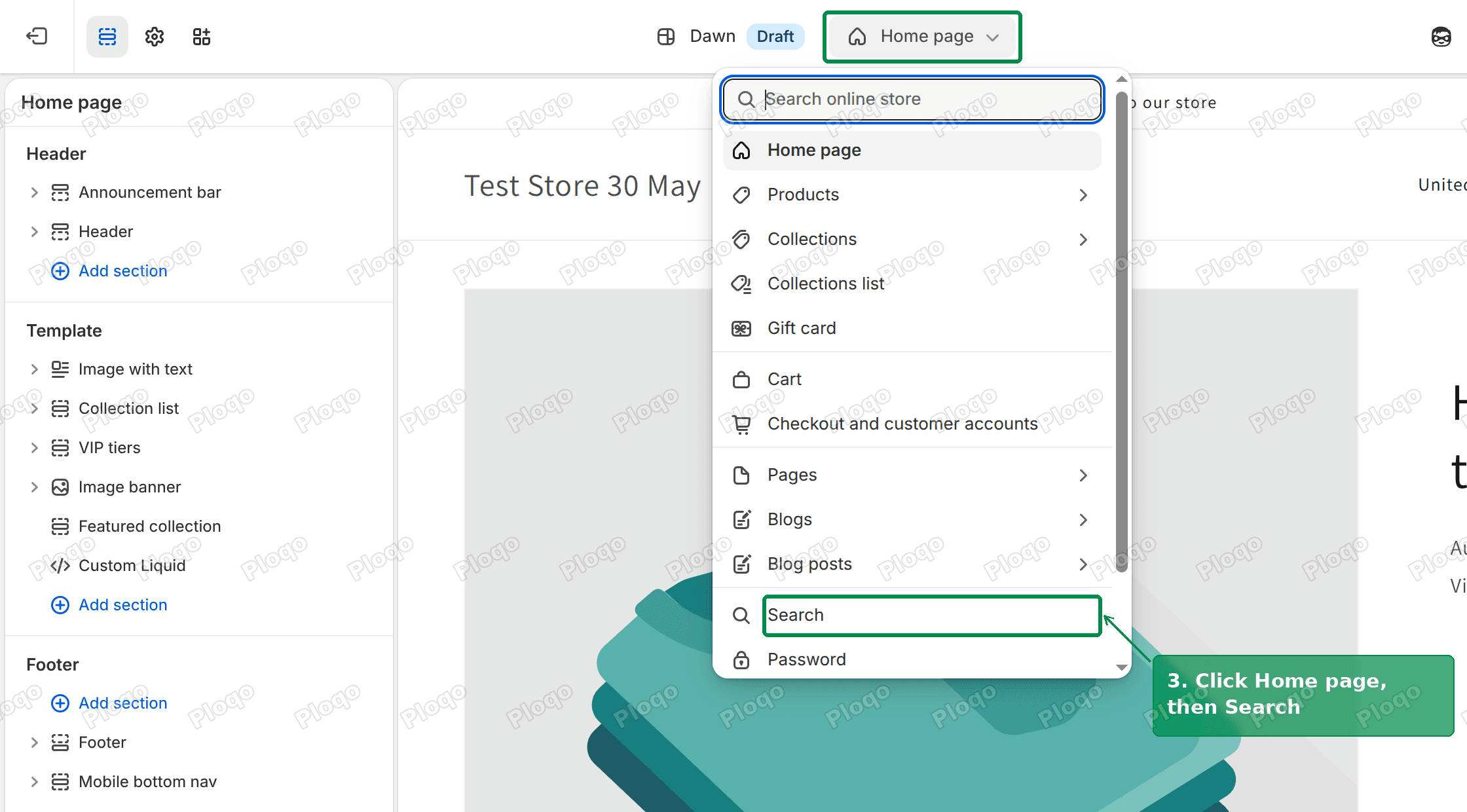Viewport: 1467px width, 812px height.
Task: Select Collections list menu item
Action: click(x=912, y=284)
